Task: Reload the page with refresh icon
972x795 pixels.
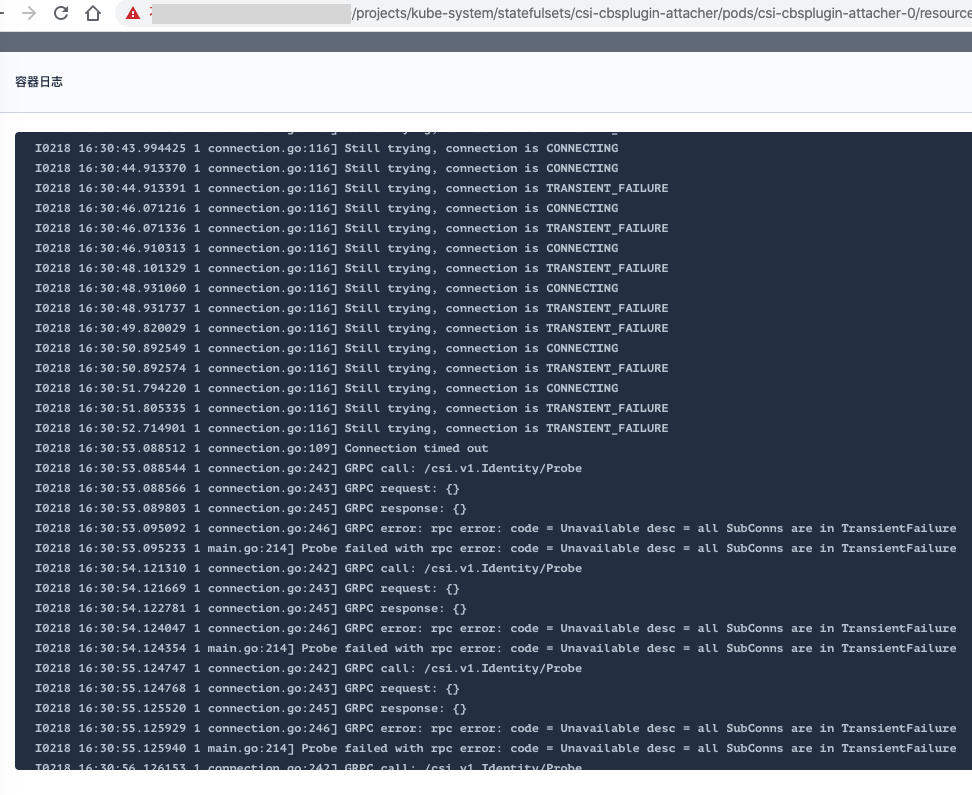Action: tap(61, 12)
